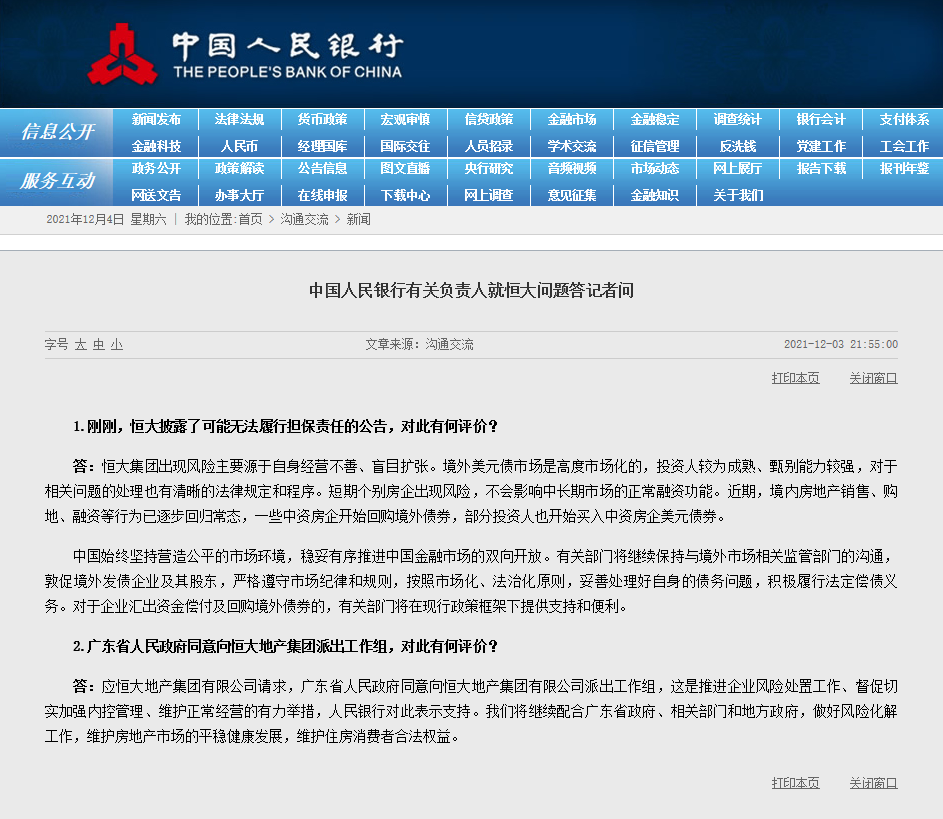Go to 经理国库 page
943x819 pixels.
click(x=322, y=146)
